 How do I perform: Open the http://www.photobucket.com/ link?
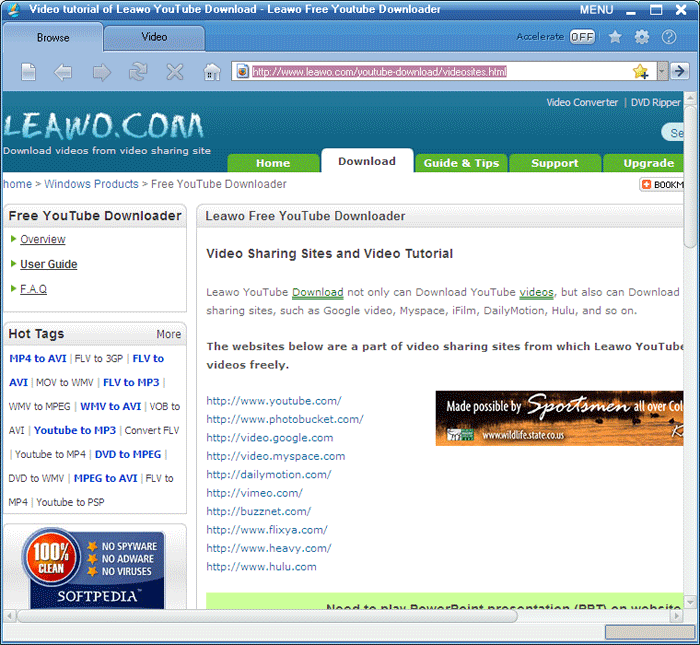[285, 419]
